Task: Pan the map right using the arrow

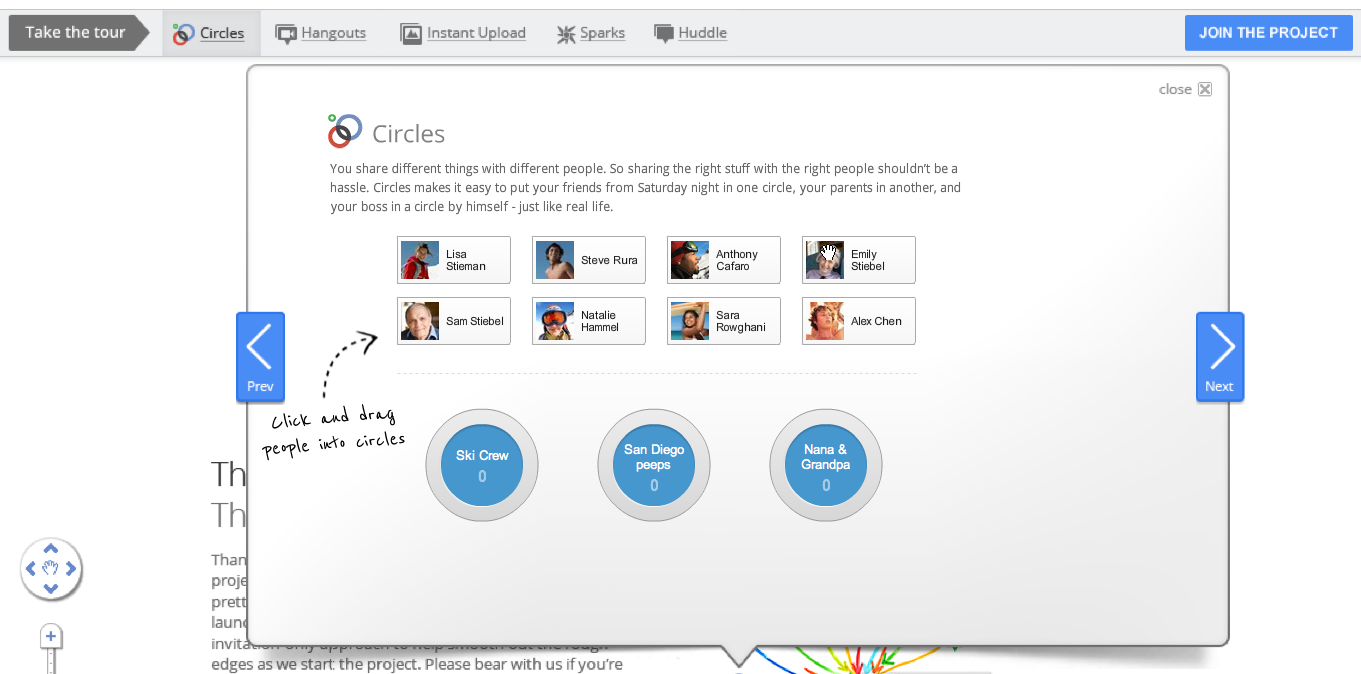Action: coord(71,569)
